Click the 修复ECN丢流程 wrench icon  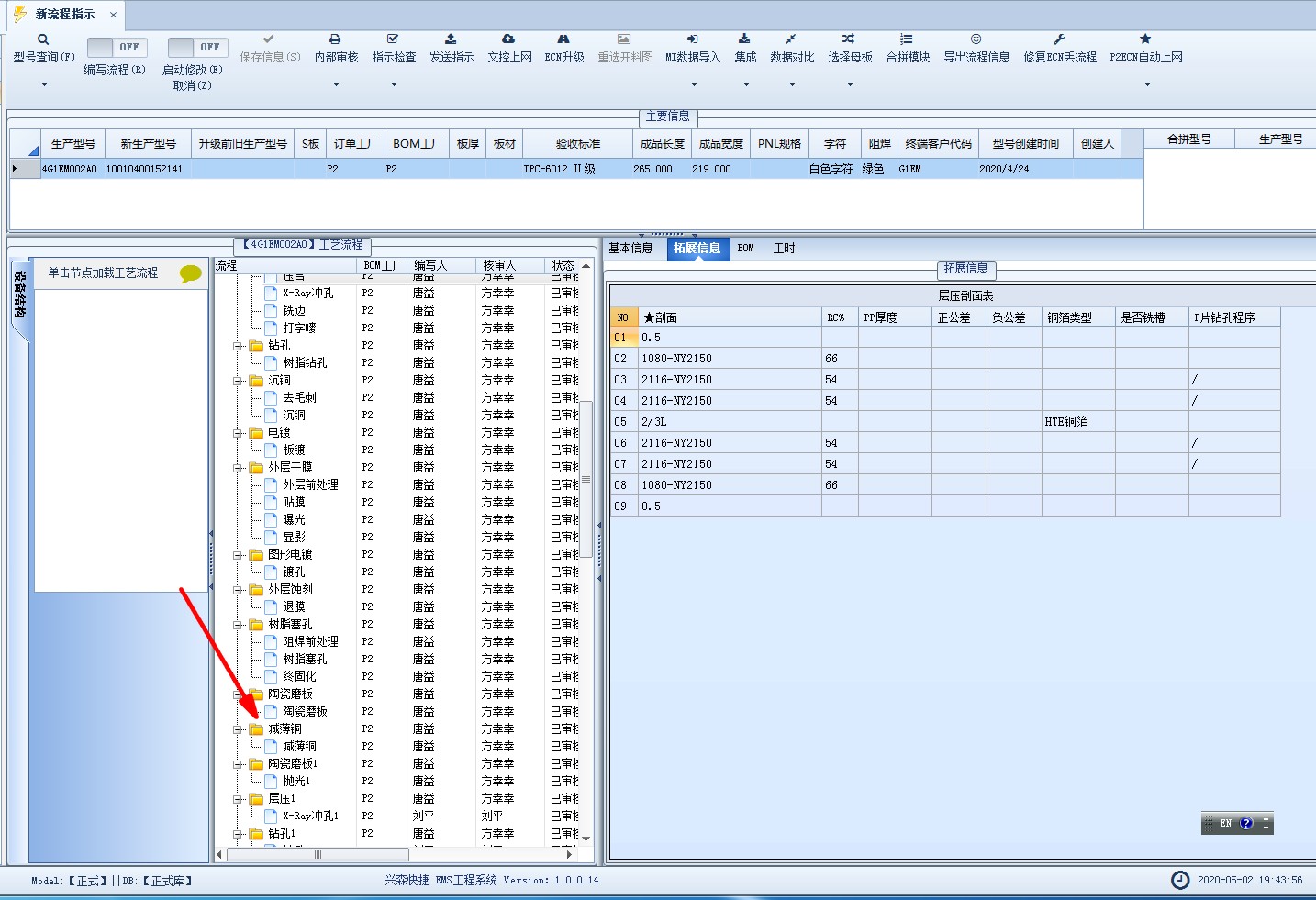(x=1059, y=39)
